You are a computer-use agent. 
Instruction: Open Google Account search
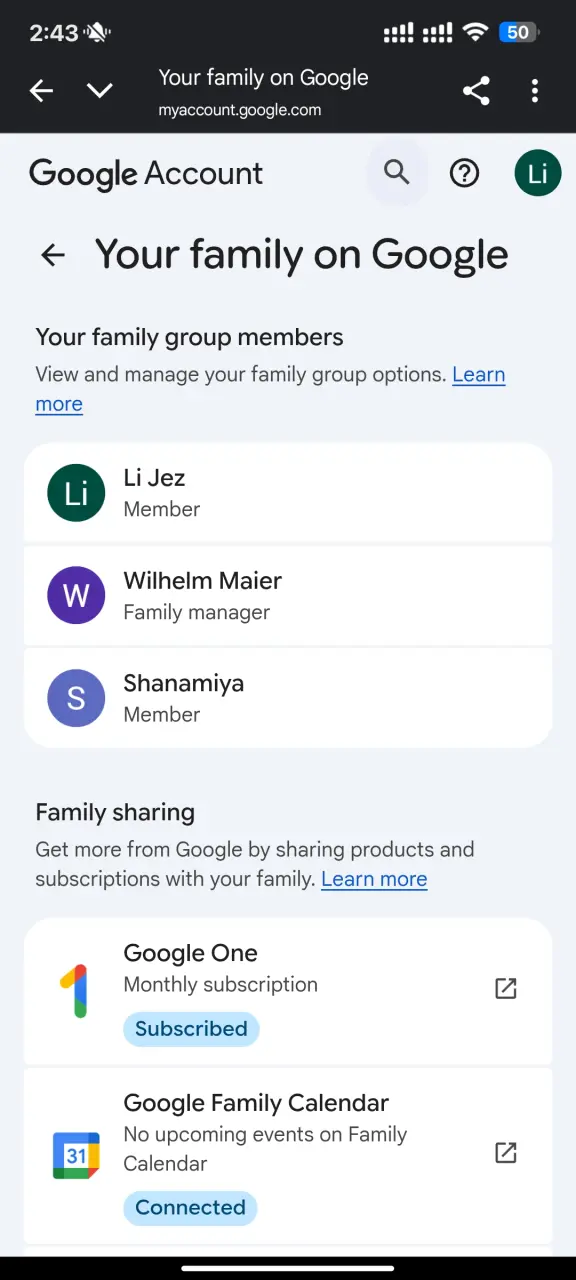coord(397,173)
